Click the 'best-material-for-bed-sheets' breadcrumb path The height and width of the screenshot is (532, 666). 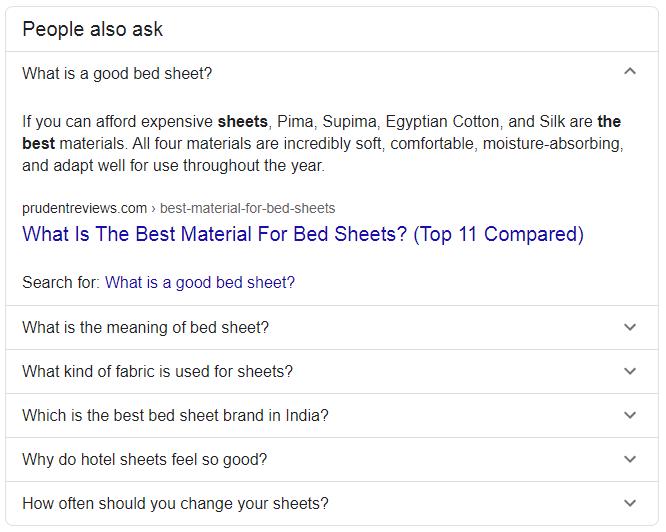coord(248,208)
